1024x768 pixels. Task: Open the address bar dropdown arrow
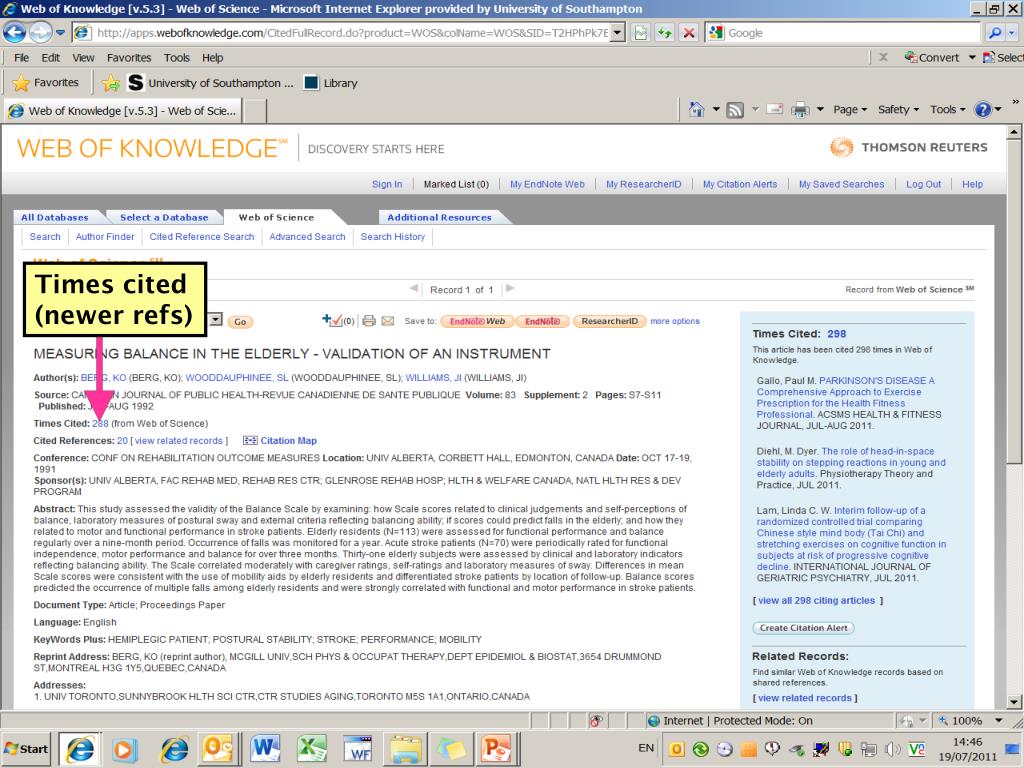(617, 33)
